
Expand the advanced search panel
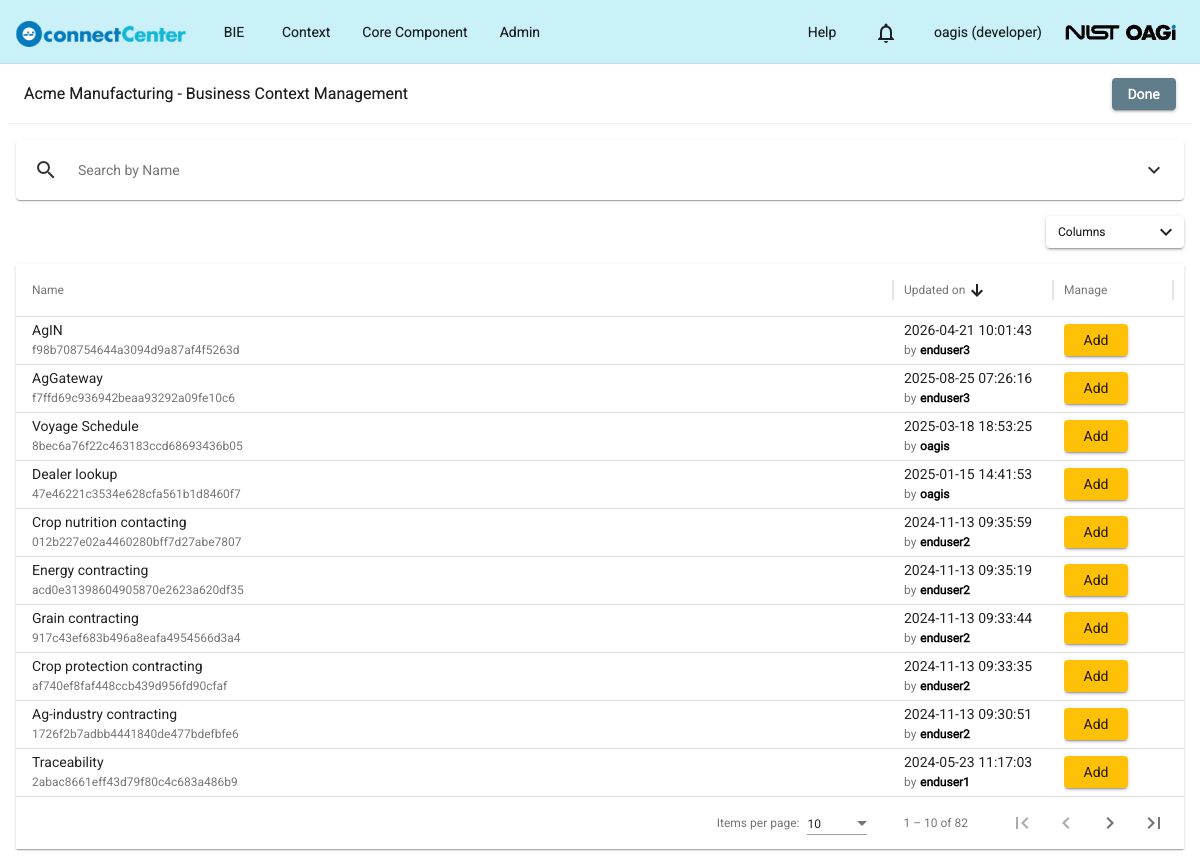(x=1154, y=170)
